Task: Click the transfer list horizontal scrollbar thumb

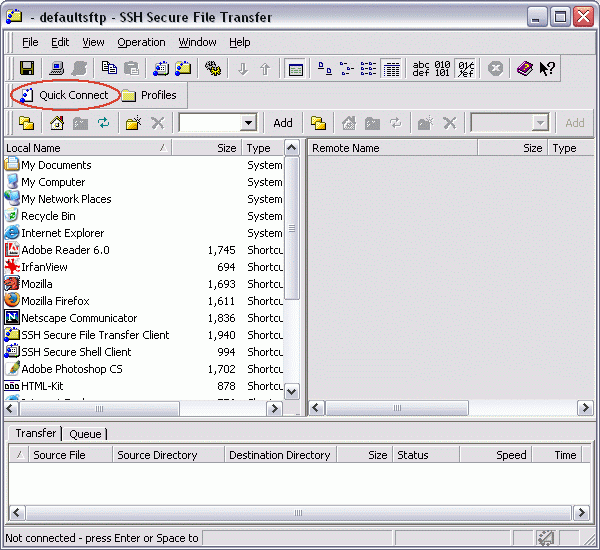Action: point(298,512)
